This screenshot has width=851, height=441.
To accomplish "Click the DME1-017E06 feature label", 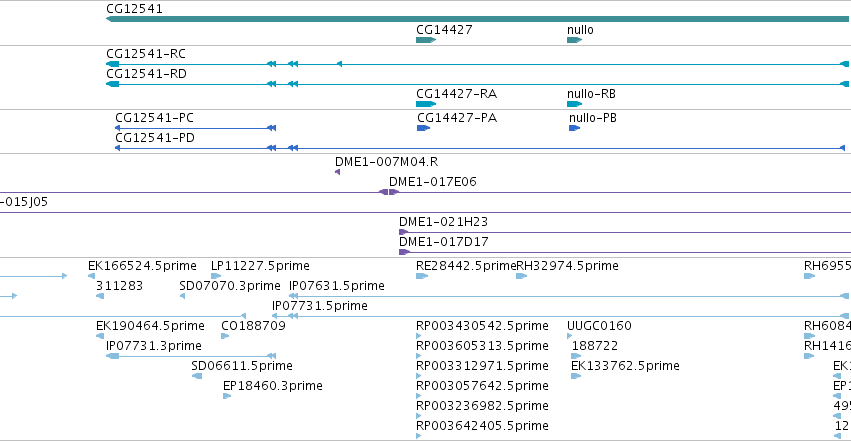I will 433,182.
